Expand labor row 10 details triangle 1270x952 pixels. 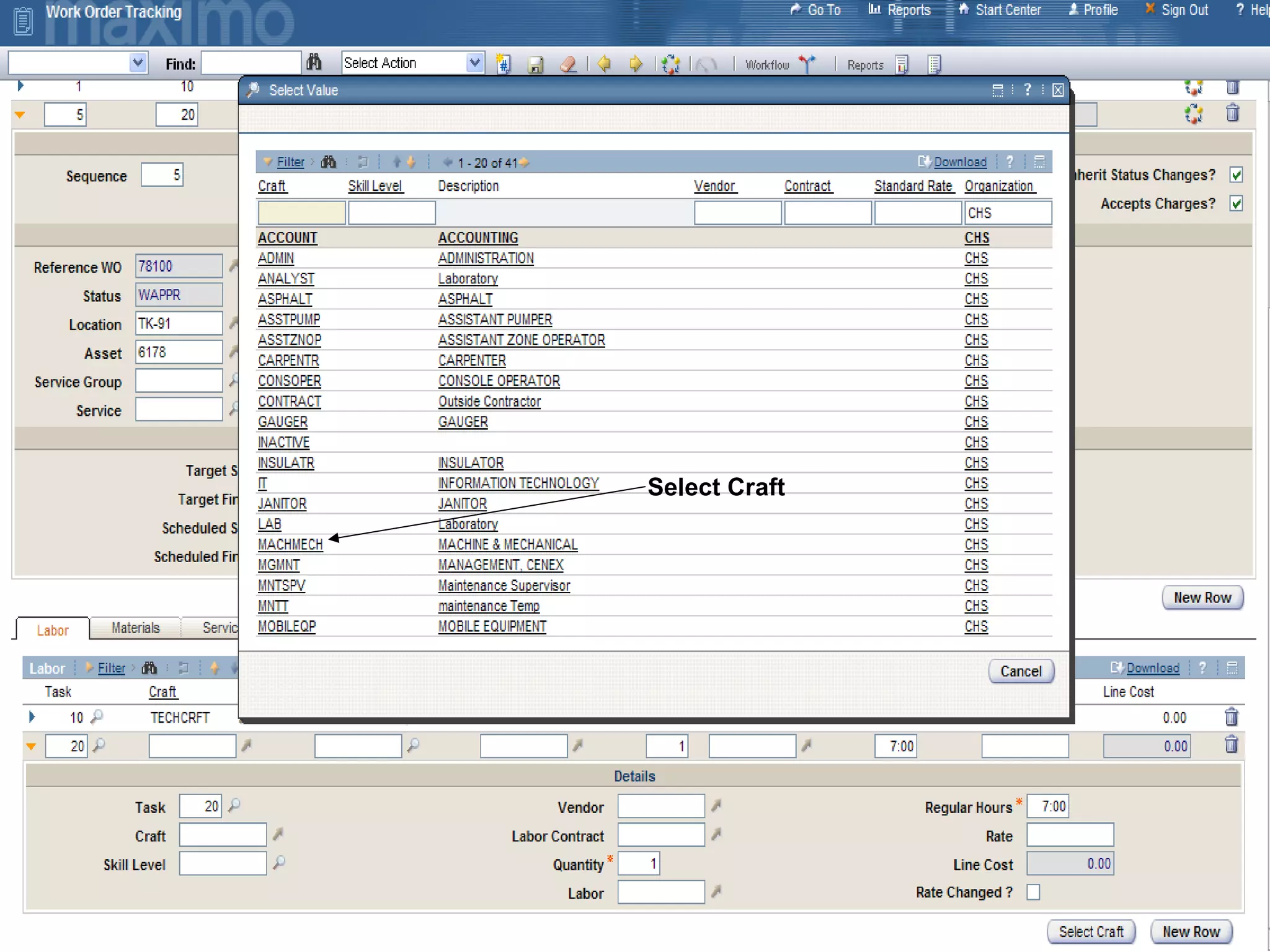coord(32,717)
